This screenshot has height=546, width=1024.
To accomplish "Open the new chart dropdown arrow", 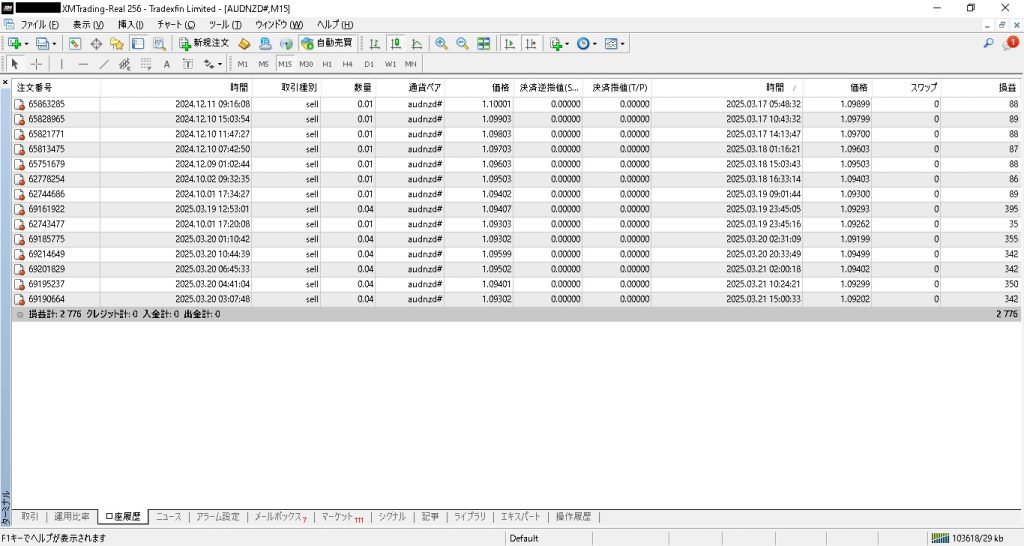I will 26,43.
